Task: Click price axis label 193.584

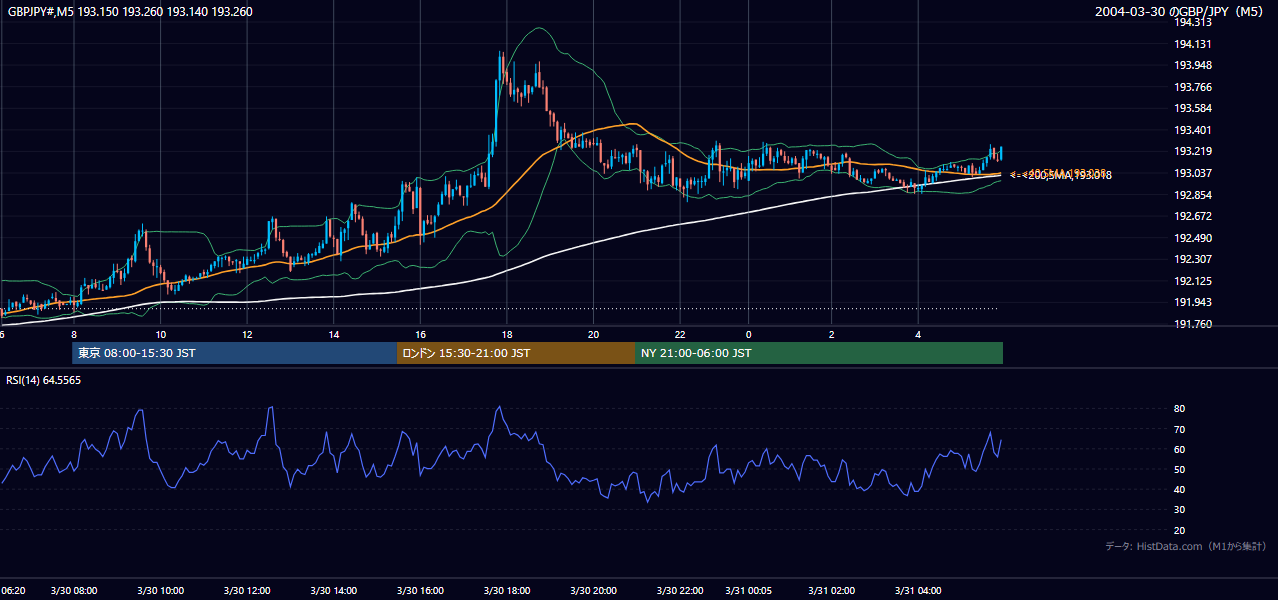Action: [x=1193, y=108]
